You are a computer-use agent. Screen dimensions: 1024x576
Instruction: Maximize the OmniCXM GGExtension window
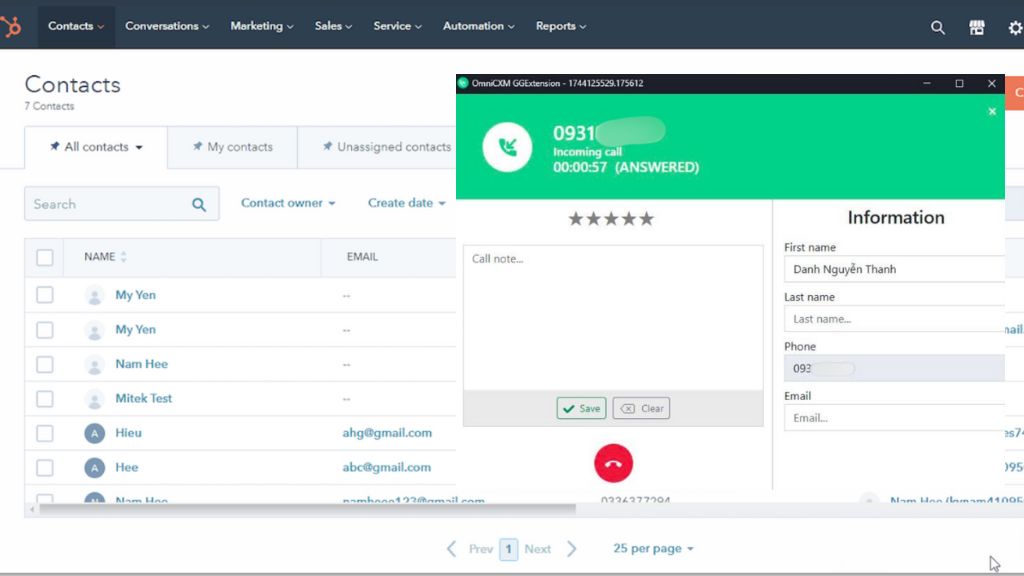point(959,83)
